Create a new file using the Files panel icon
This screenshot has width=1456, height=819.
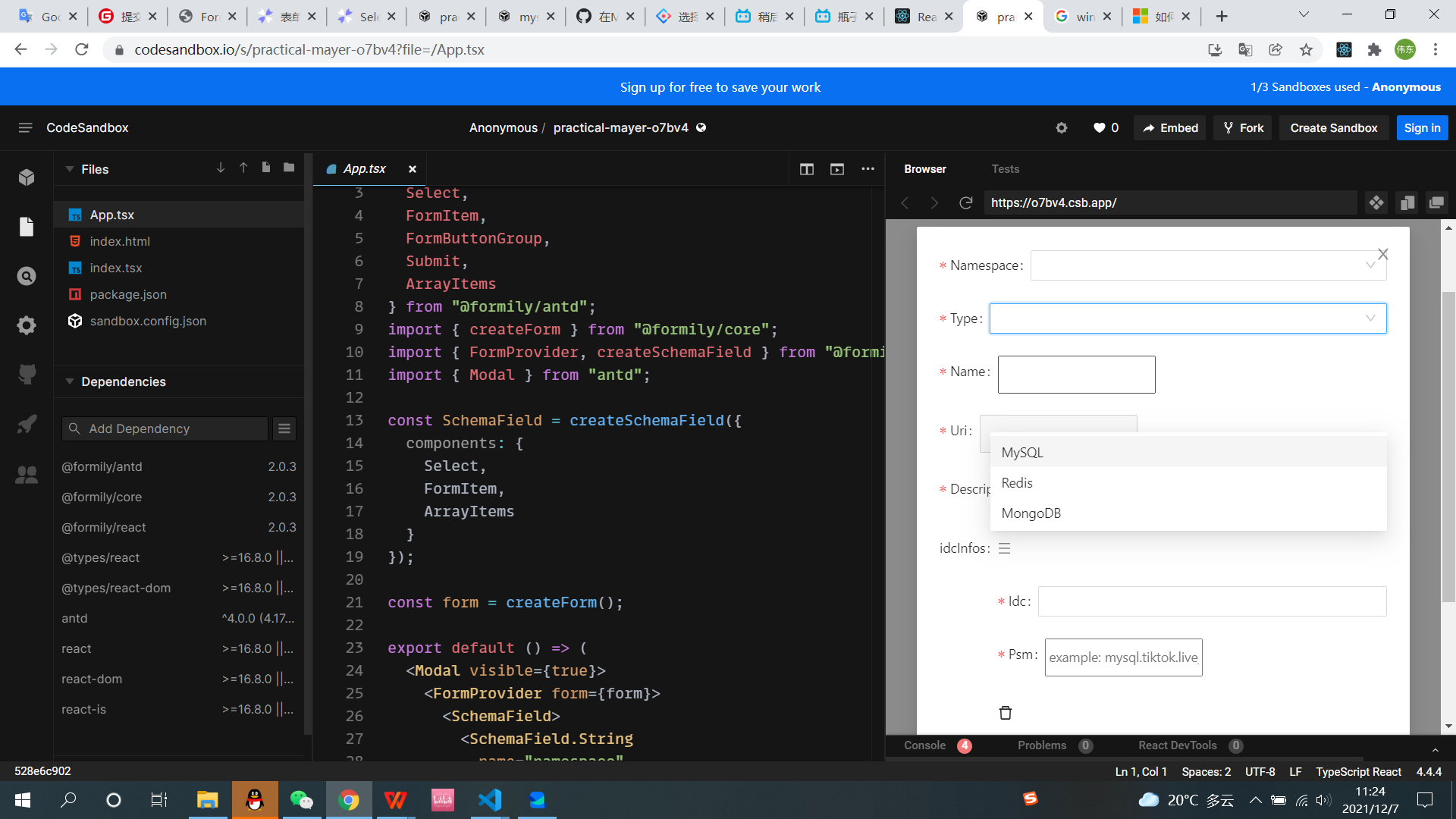pos(265,168)
